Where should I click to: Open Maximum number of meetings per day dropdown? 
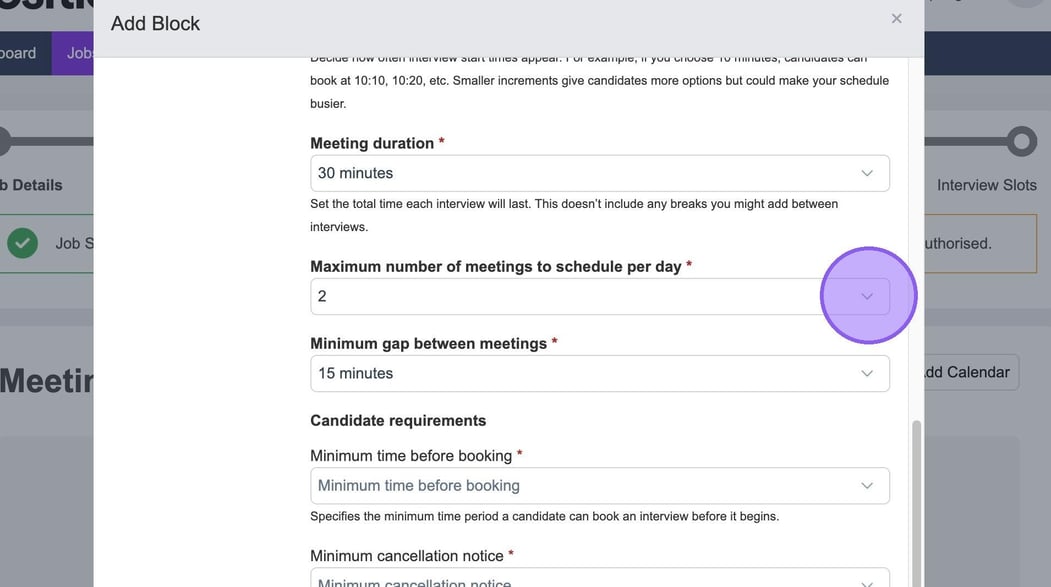click(x=599, y=297)
